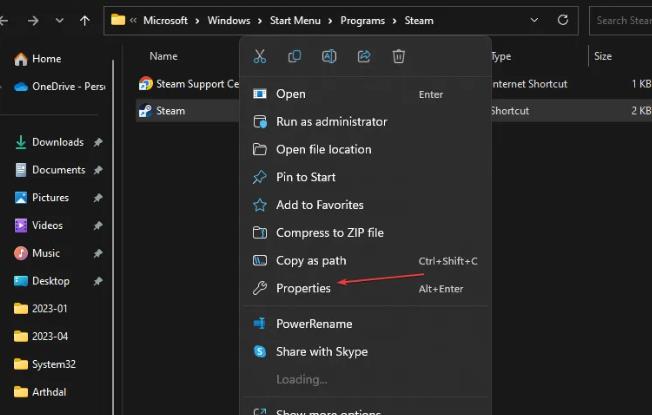Click the pin icon beside Documents
652x415 pixels.
pyautogui.click(x=98, y=170)
